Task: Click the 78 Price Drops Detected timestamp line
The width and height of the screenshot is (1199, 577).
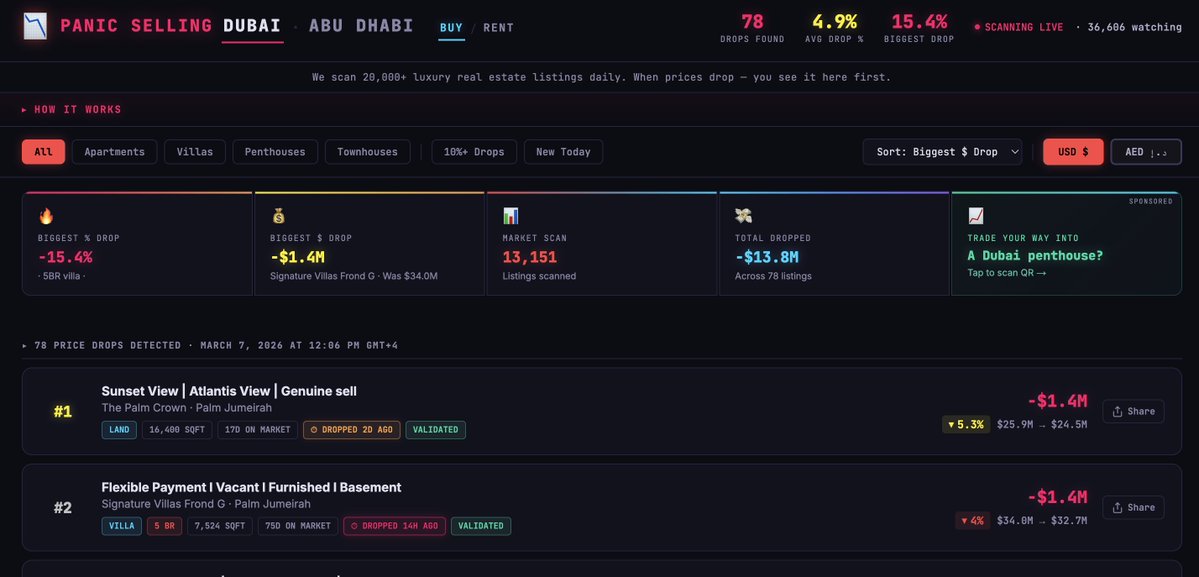Action: pyautogui.click(x=210, y=345)
